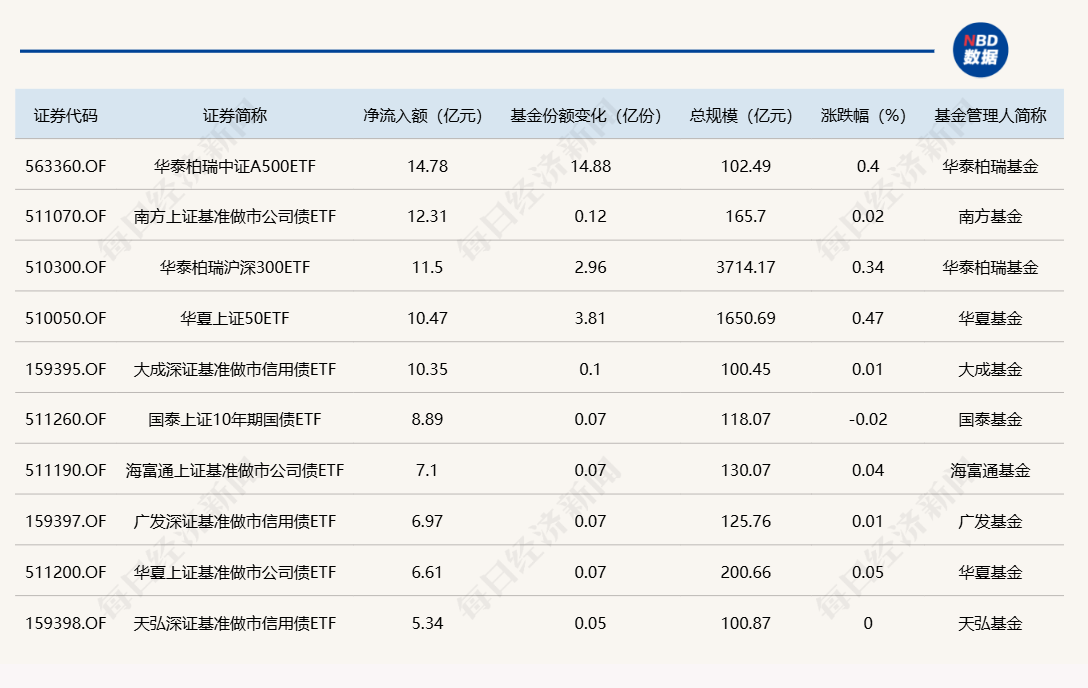Click 国泰上证10年期国债ETF fund name

[235, 420]
